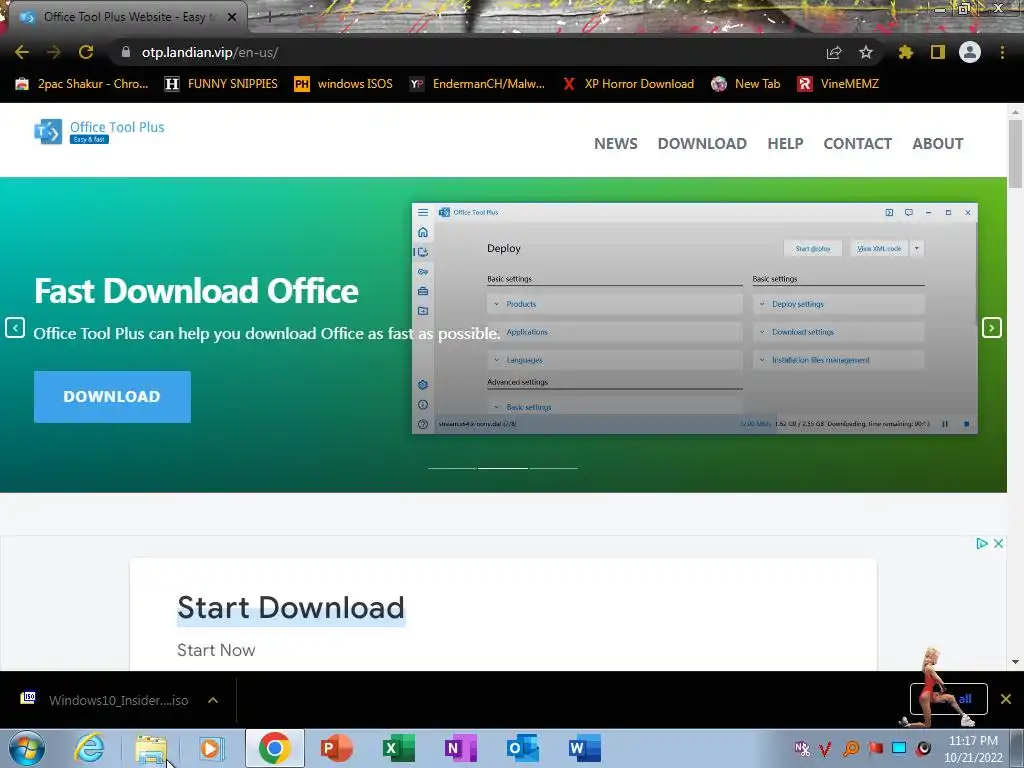Launch OneNote from the taskbar
Screen dimensions: 1024x768
[x=460, y=748]
